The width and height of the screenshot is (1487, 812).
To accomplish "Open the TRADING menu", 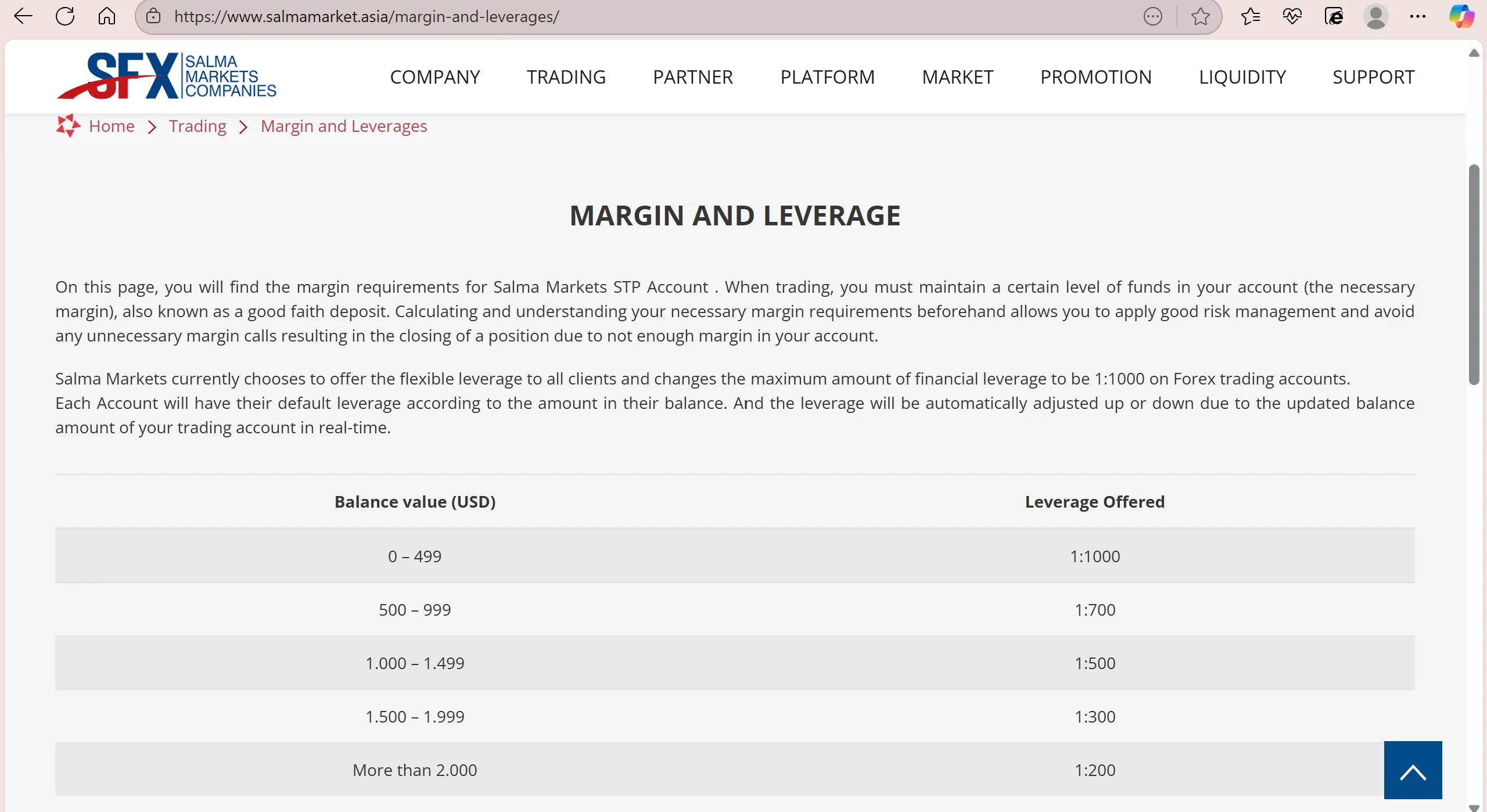I will click(x=566, y=77).
